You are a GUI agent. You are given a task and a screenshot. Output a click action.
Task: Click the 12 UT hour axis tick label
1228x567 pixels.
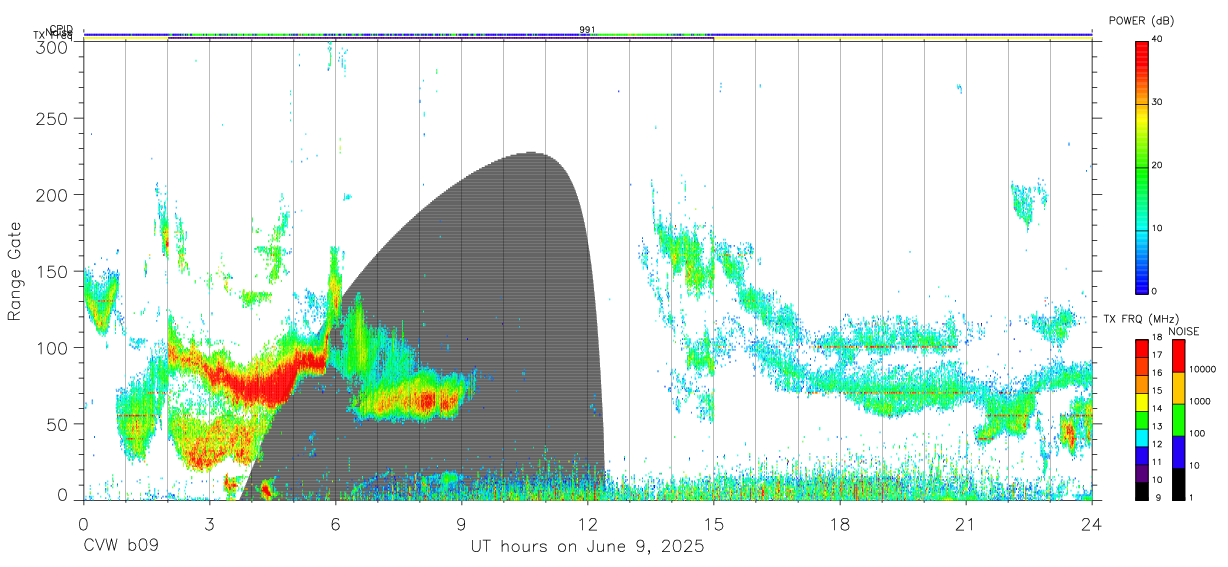point(588,523)
